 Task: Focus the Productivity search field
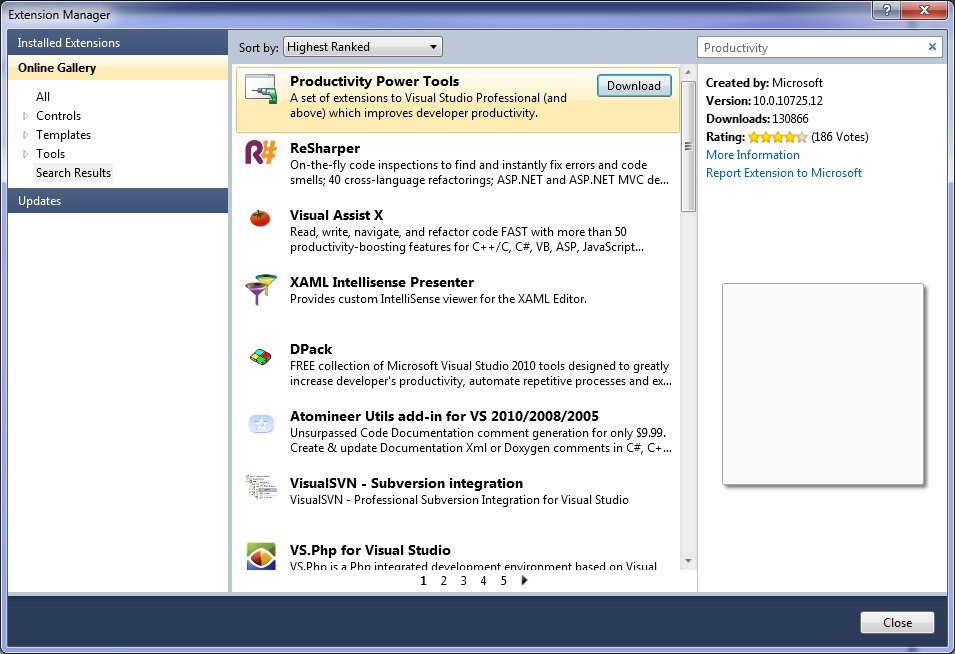[x=812, y=47]
